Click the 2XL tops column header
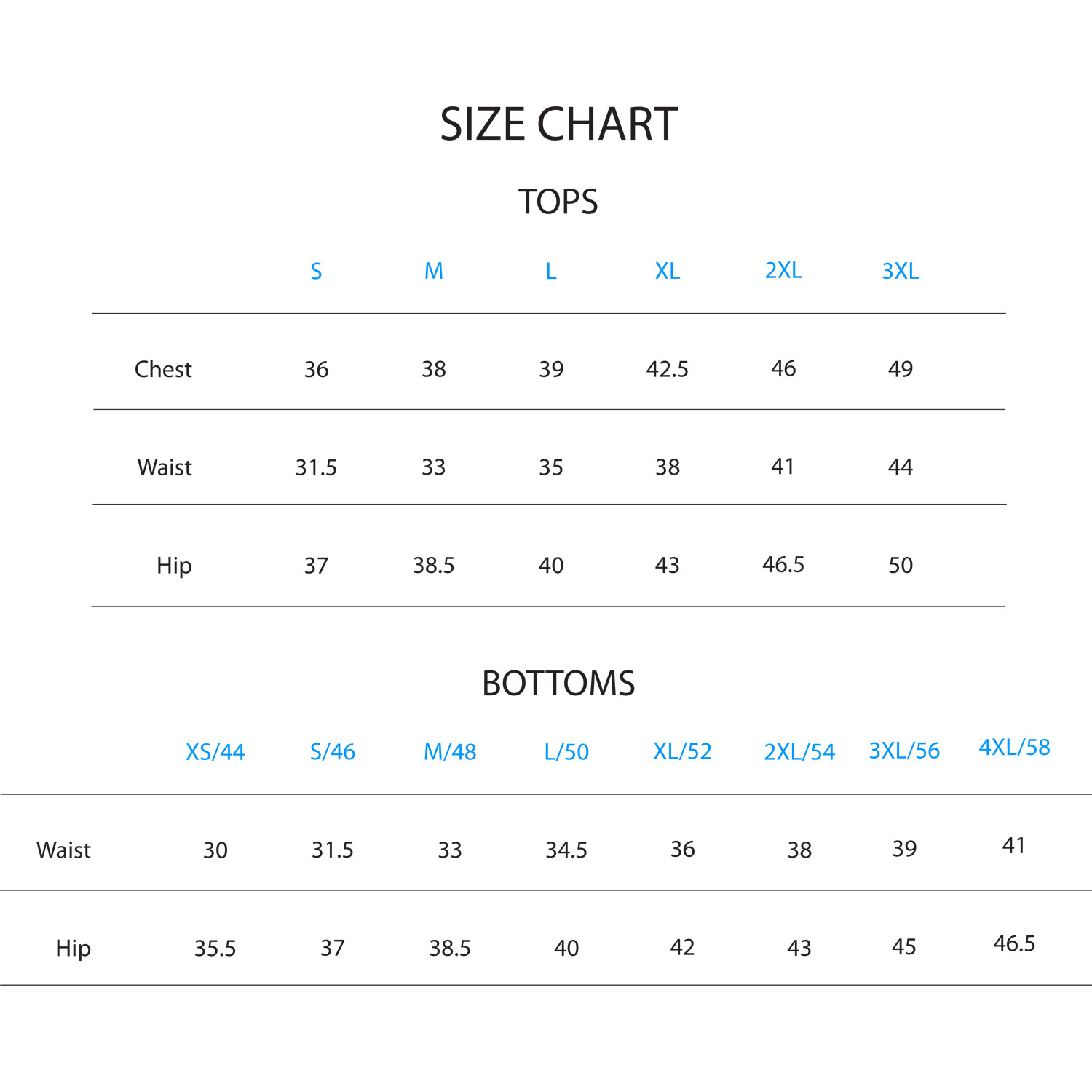 coord(783,271)
